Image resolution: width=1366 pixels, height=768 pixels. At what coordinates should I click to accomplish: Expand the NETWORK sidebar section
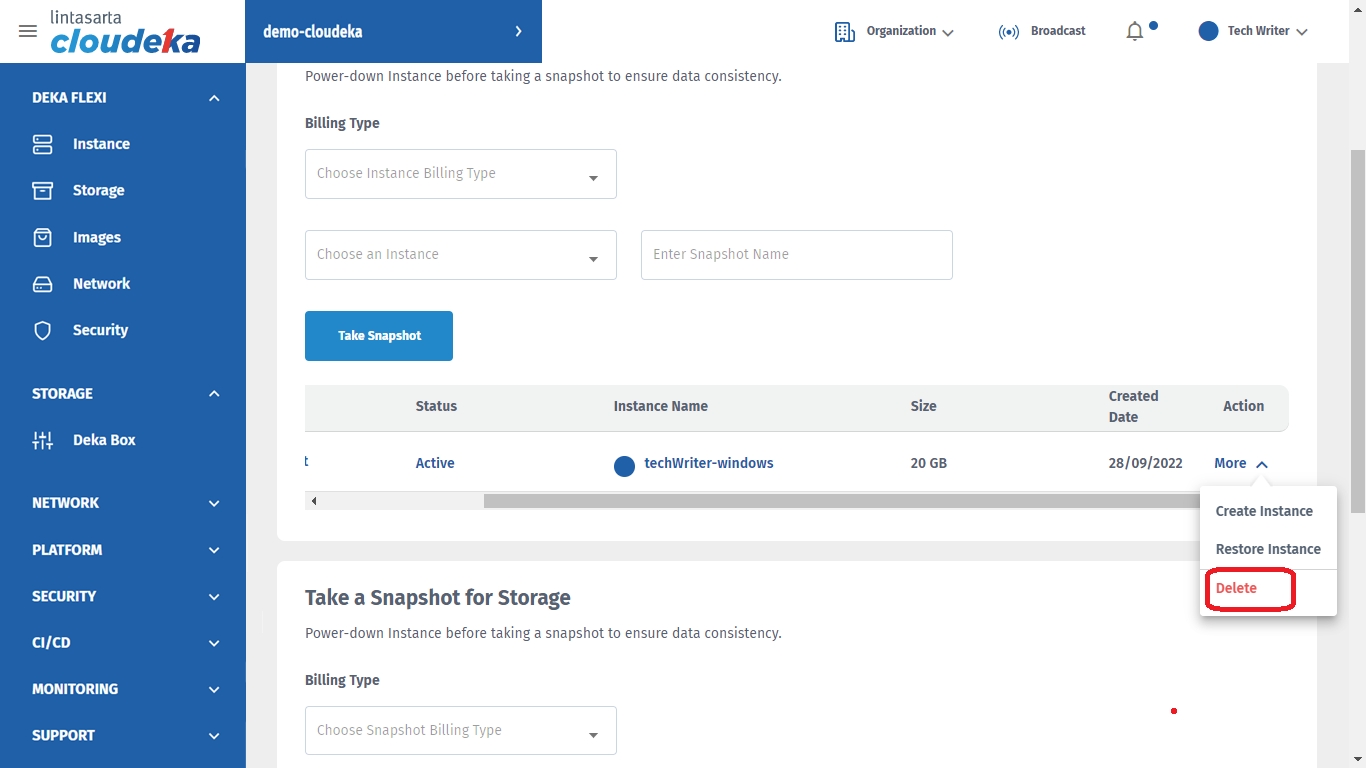point(214,503)
